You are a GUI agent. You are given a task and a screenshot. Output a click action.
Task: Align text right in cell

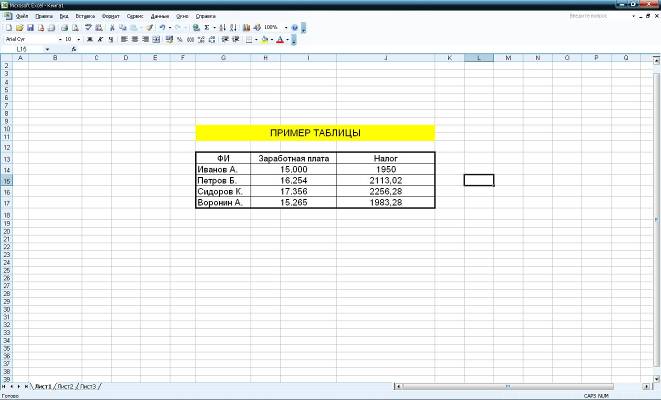coord(145,40)
